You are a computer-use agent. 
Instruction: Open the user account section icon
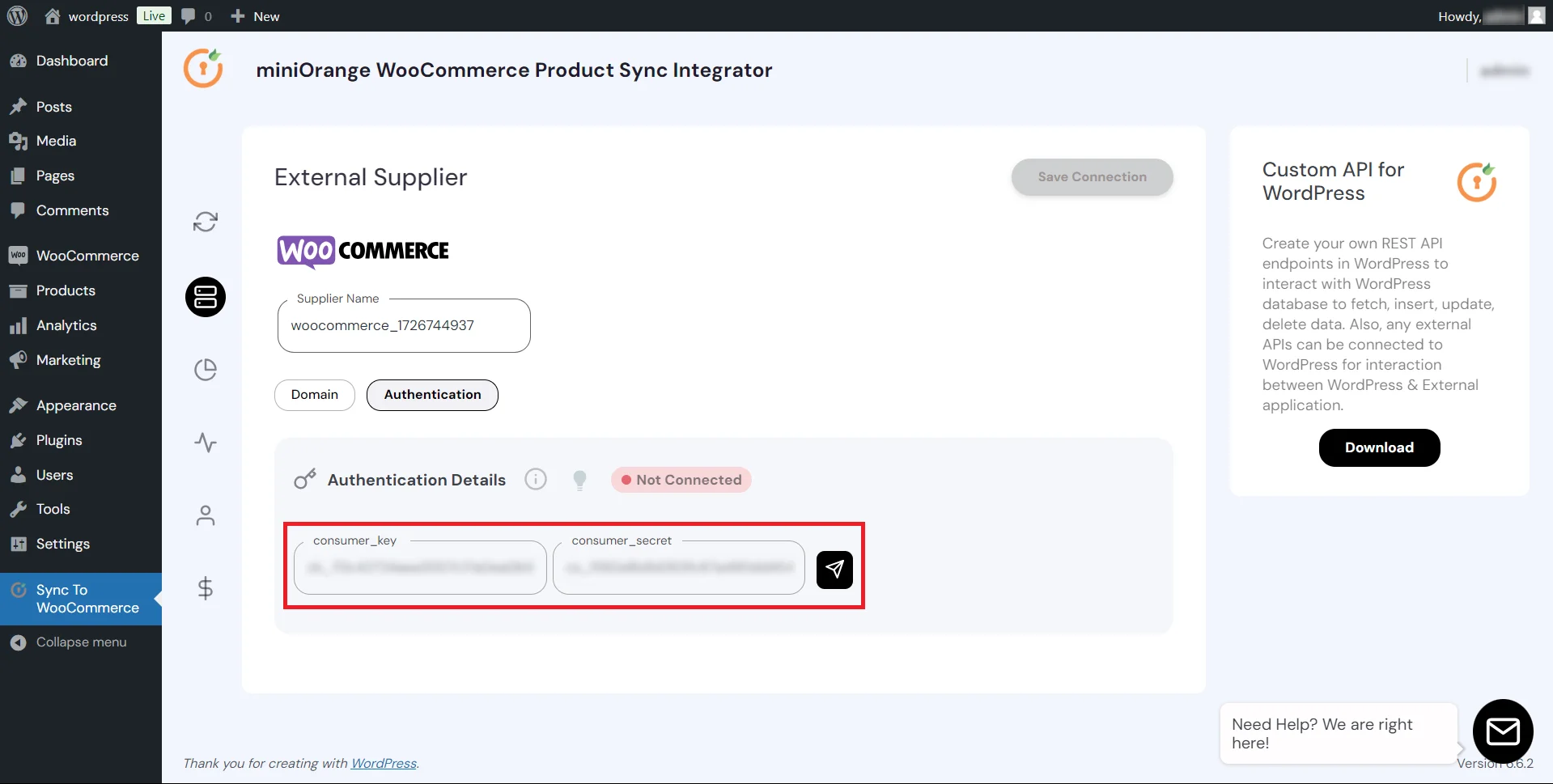click(206, 515)
